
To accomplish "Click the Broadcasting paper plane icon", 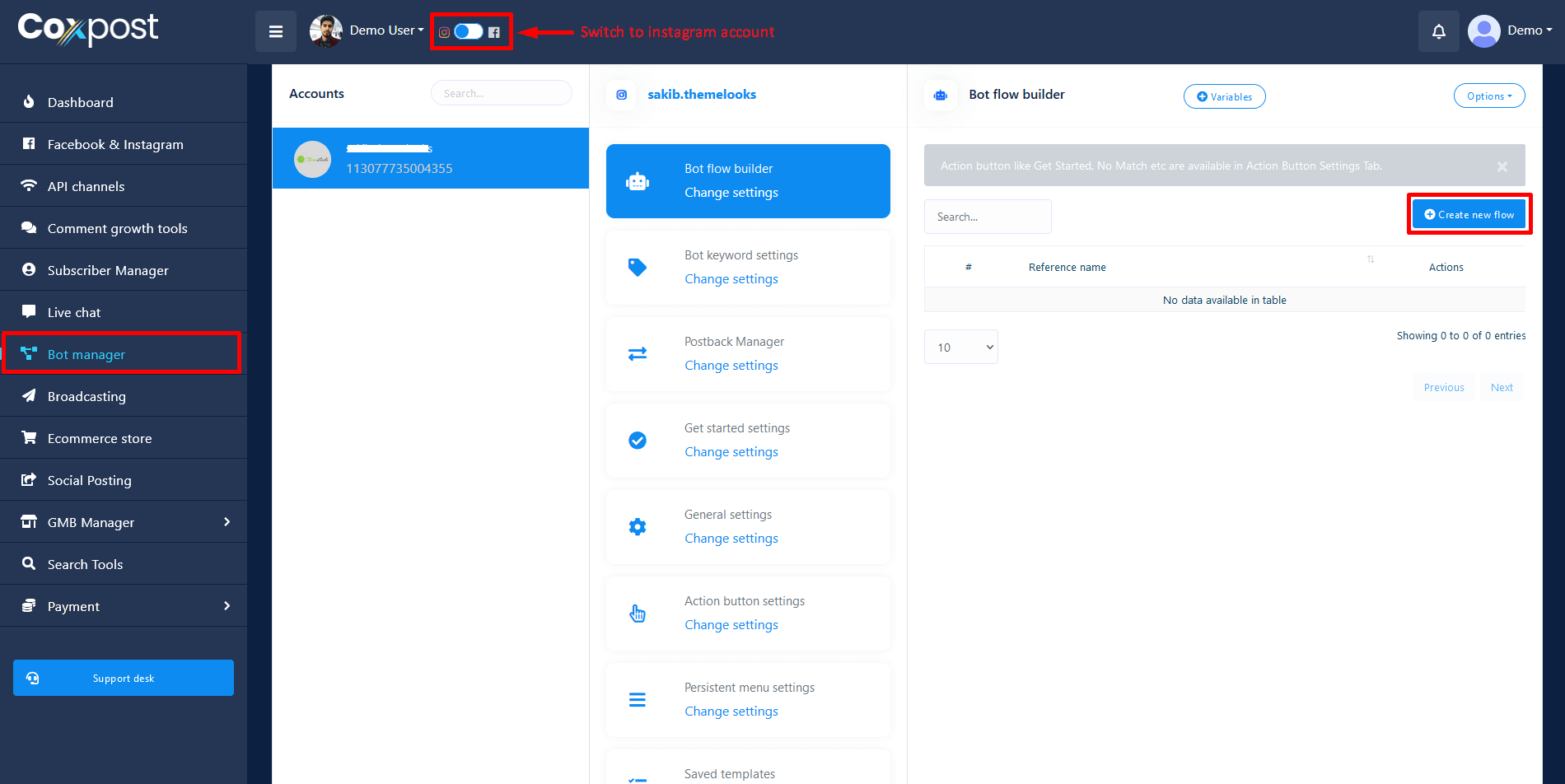I will pos(29,395).
